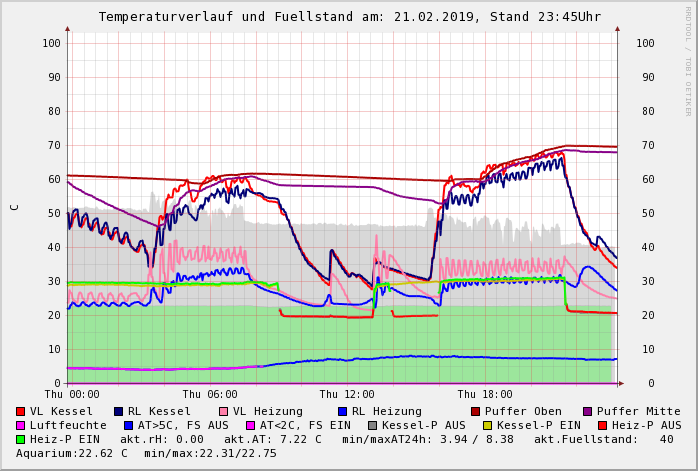Click the akt.Fuellstand value text
This screenshot has width=698, height=471.
611,439
